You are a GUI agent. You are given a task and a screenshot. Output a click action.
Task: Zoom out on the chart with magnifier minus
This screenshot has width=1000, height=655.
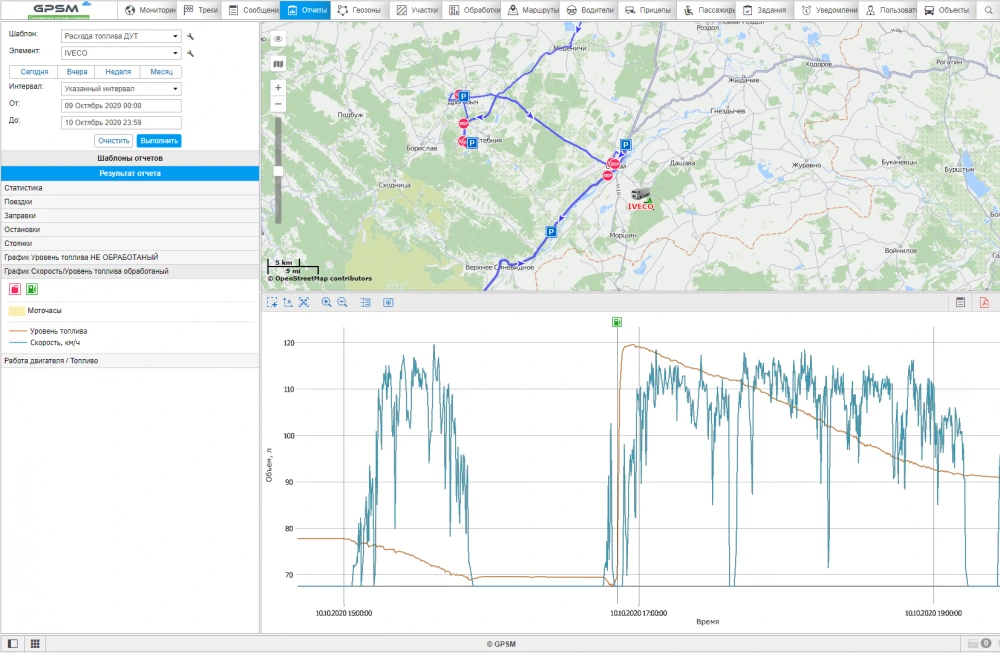(x=342, y=302)
